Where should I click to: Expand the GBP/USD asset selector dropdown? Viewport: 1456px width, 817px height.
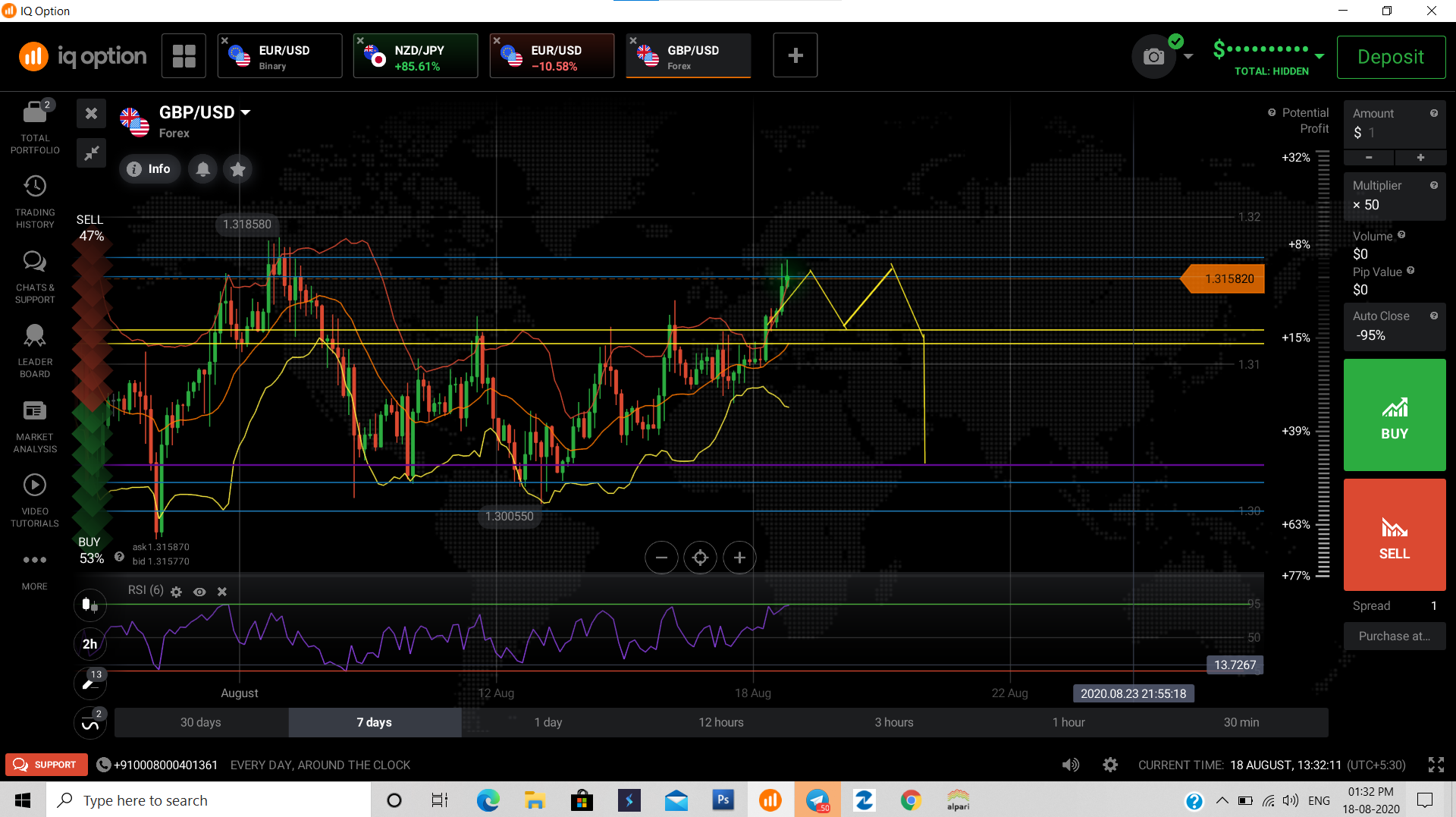tap(246, 112)
